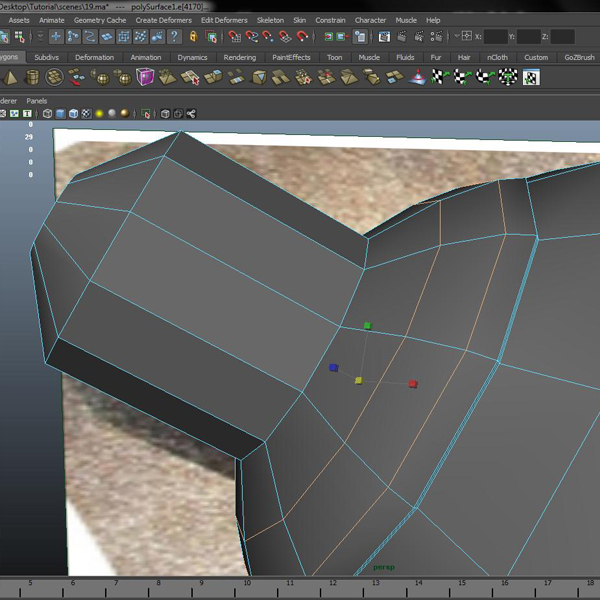600x600 pixels.
Task: Open the render settings clapperboard icon
Action: pos(437,37)
